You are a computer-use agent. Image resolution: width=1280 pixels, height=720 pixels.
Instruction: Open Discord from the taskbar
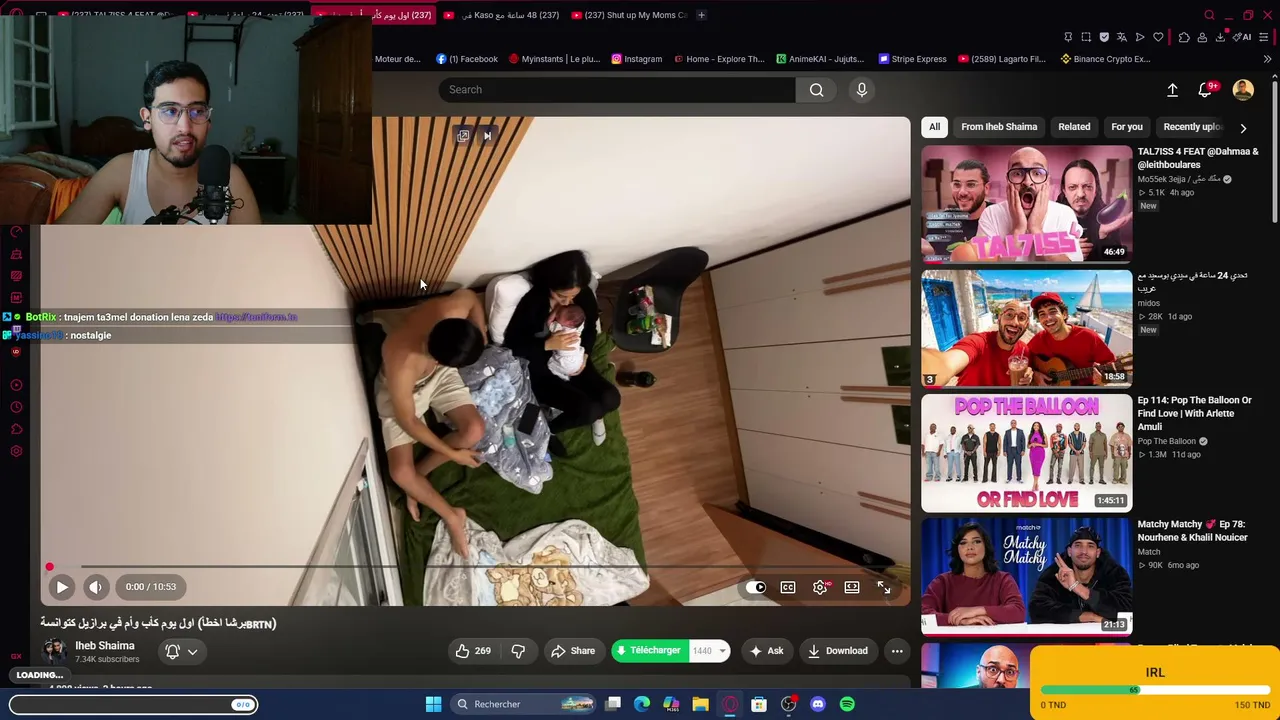click(818, 704)
